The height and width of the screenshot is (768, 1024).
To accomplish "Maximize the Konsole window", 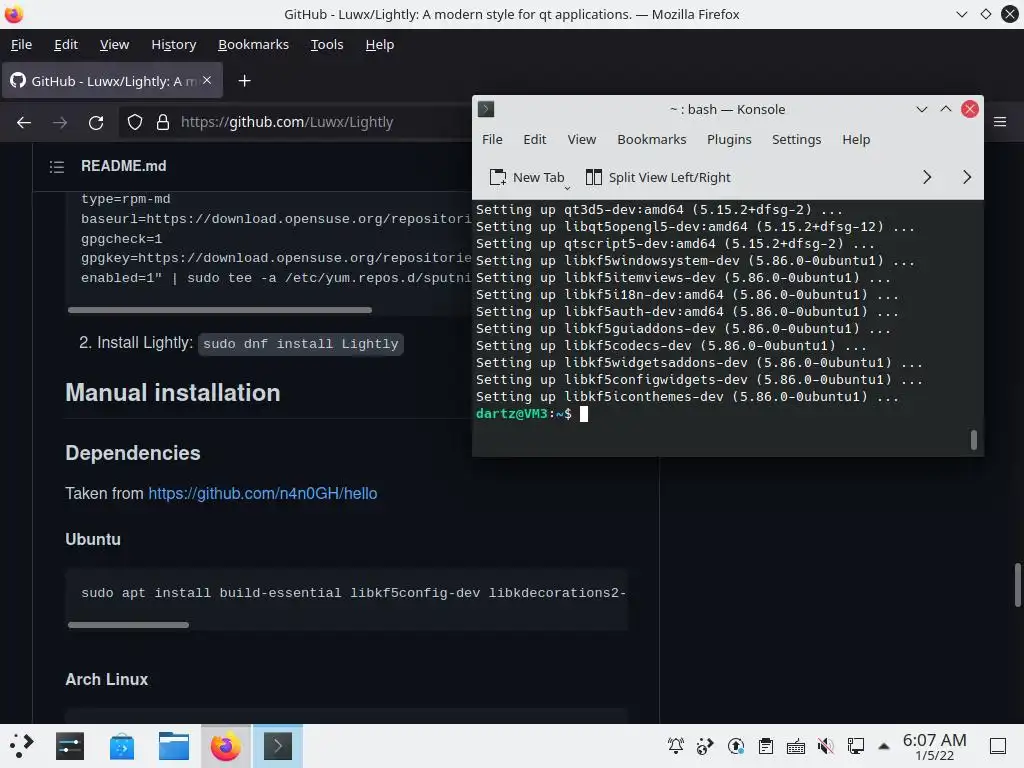I will coord(946,109).
